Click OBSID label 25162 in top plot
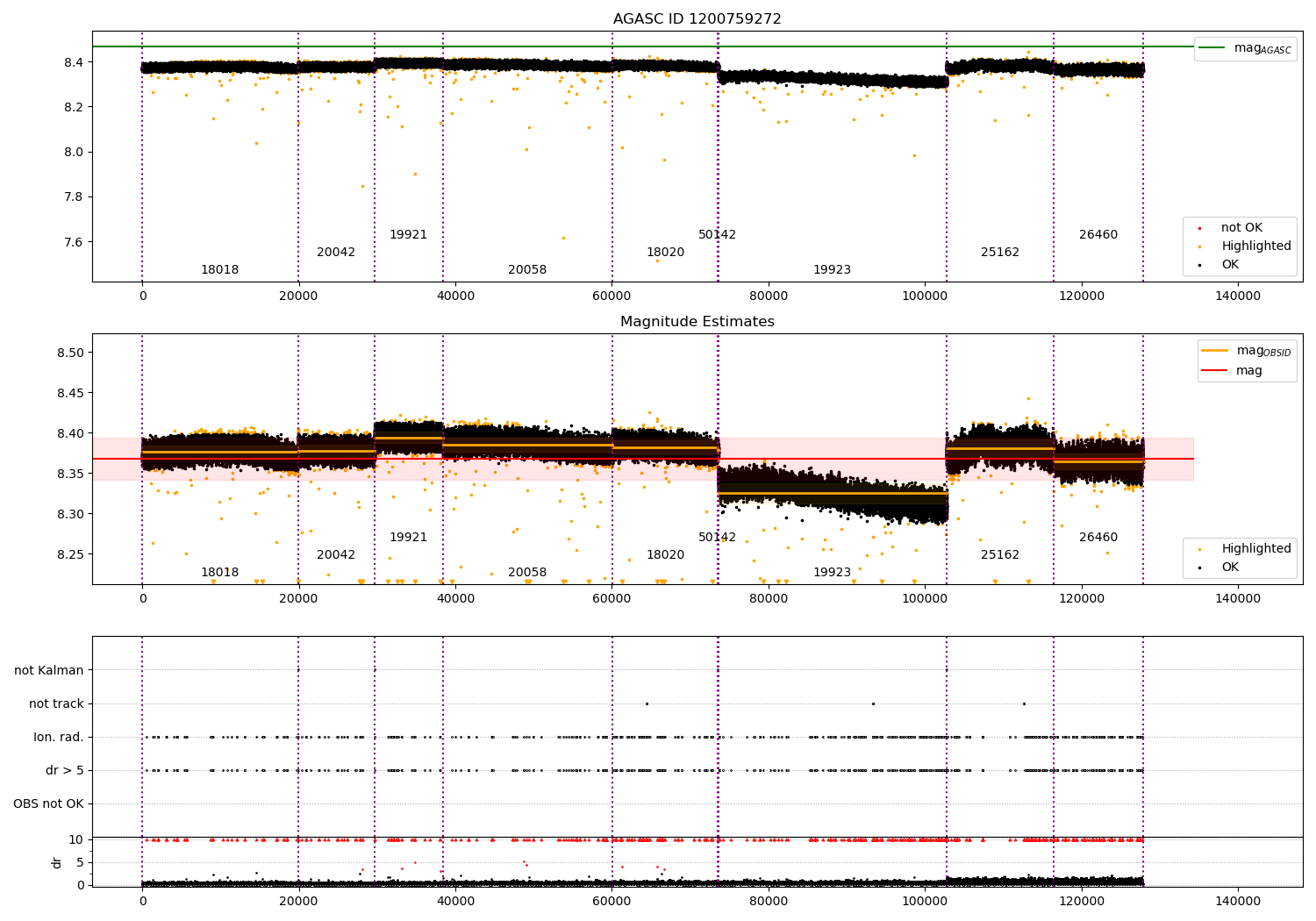Image resolution: width=1316 pixels, height=921 pixels. [x=1000, y=253]
